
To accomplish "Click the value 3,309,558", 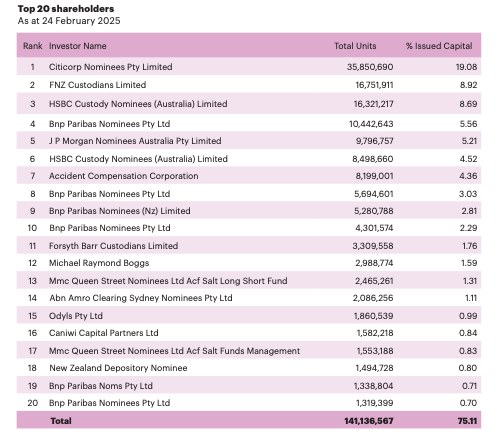I will (373, 246).
